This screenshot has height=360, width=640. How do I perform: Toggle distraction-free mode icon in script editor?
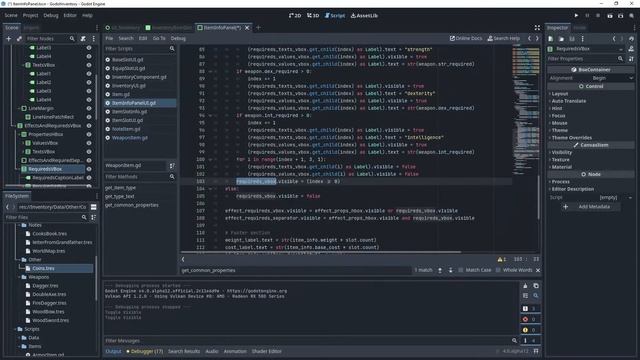coord(537,28)
